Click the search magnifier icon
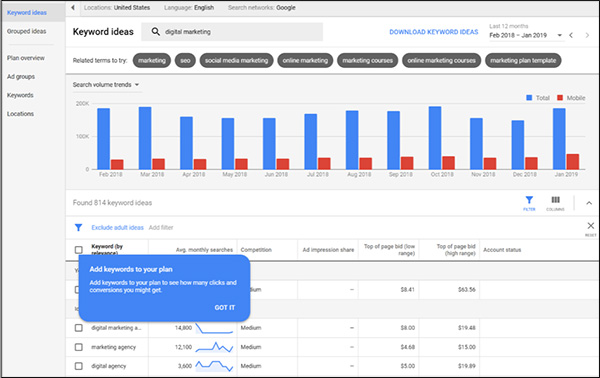The width and height of the screenshot is (600, 378). (x=155, y=32)
